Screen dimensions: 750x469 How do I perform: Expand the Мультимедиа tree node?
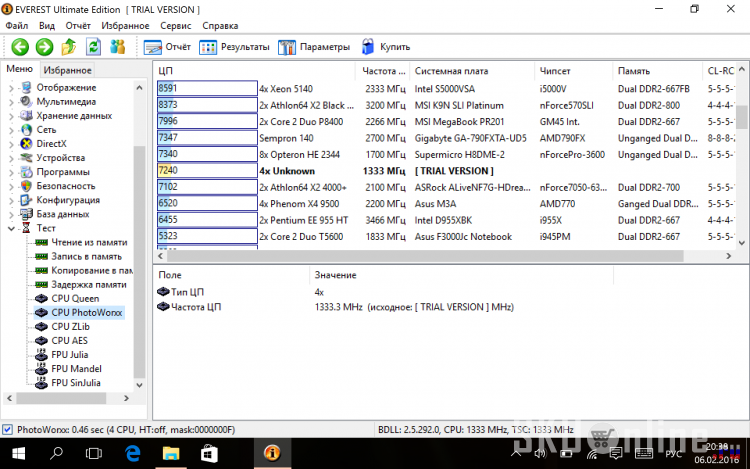click(11, 102)
